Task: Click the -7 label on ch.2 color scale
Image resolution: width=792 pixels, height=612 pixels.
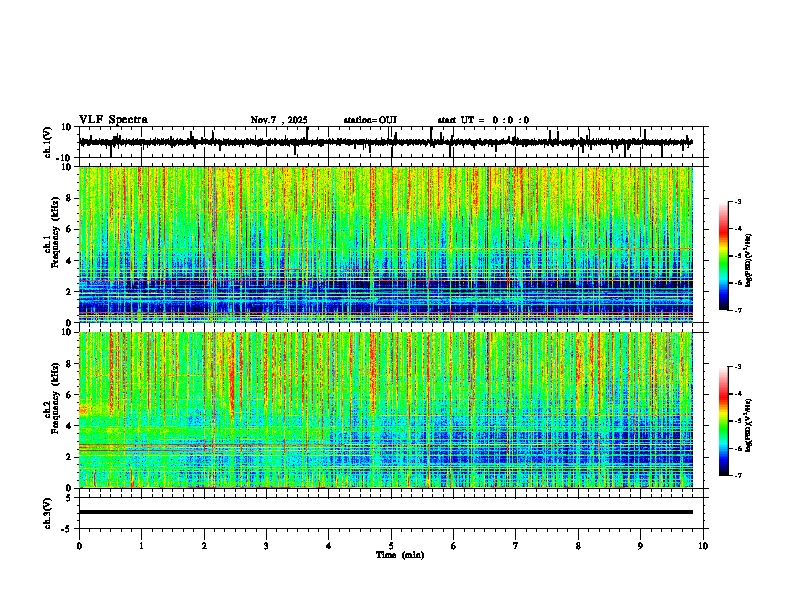Action: tap(738, 475)
